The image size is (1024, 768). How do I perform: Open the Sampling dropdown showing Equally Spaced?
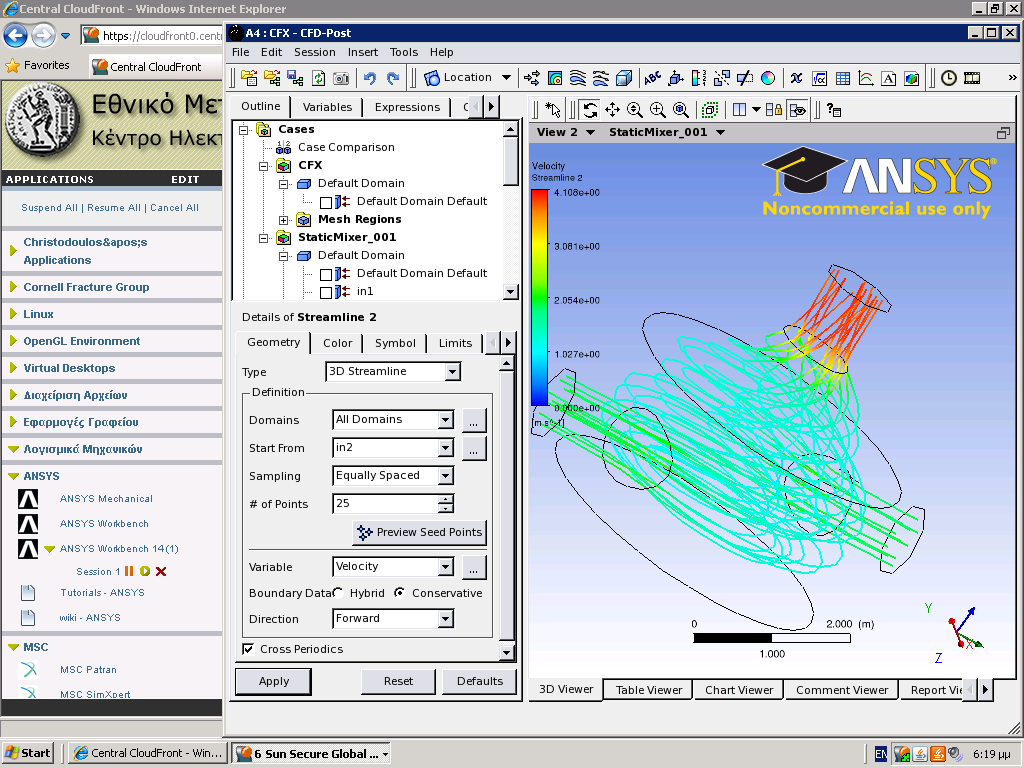point(446,476)
